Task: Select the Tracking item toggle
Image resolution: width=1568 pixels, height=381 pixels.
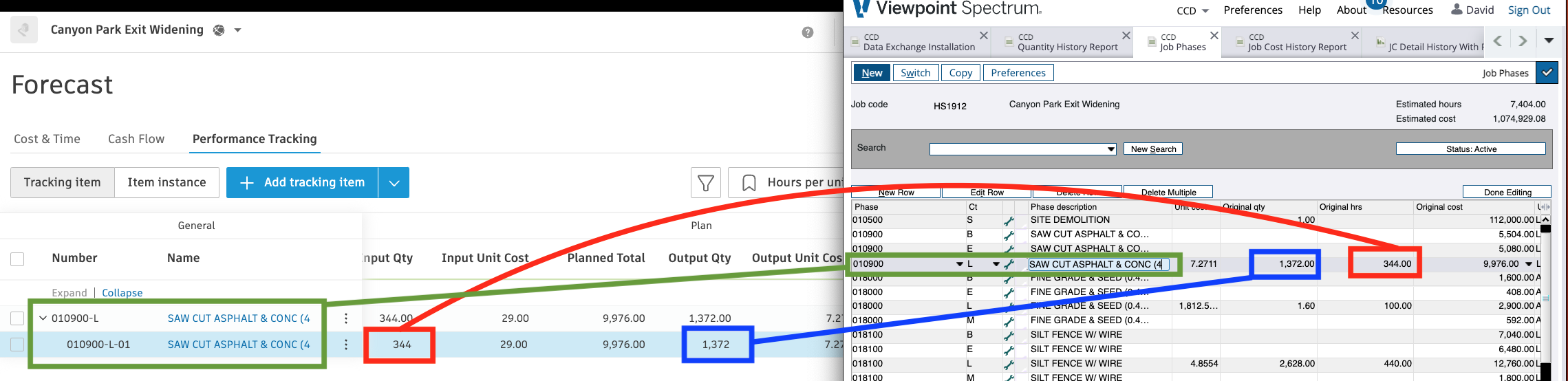Action: [x=63, y=182]
